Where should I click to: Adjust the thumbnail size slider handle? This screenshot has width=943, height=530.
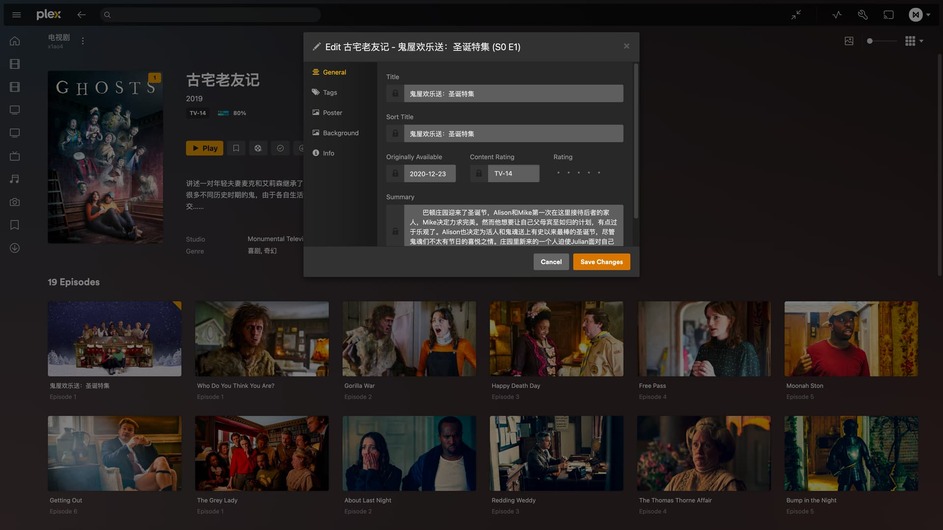point(870,41)
